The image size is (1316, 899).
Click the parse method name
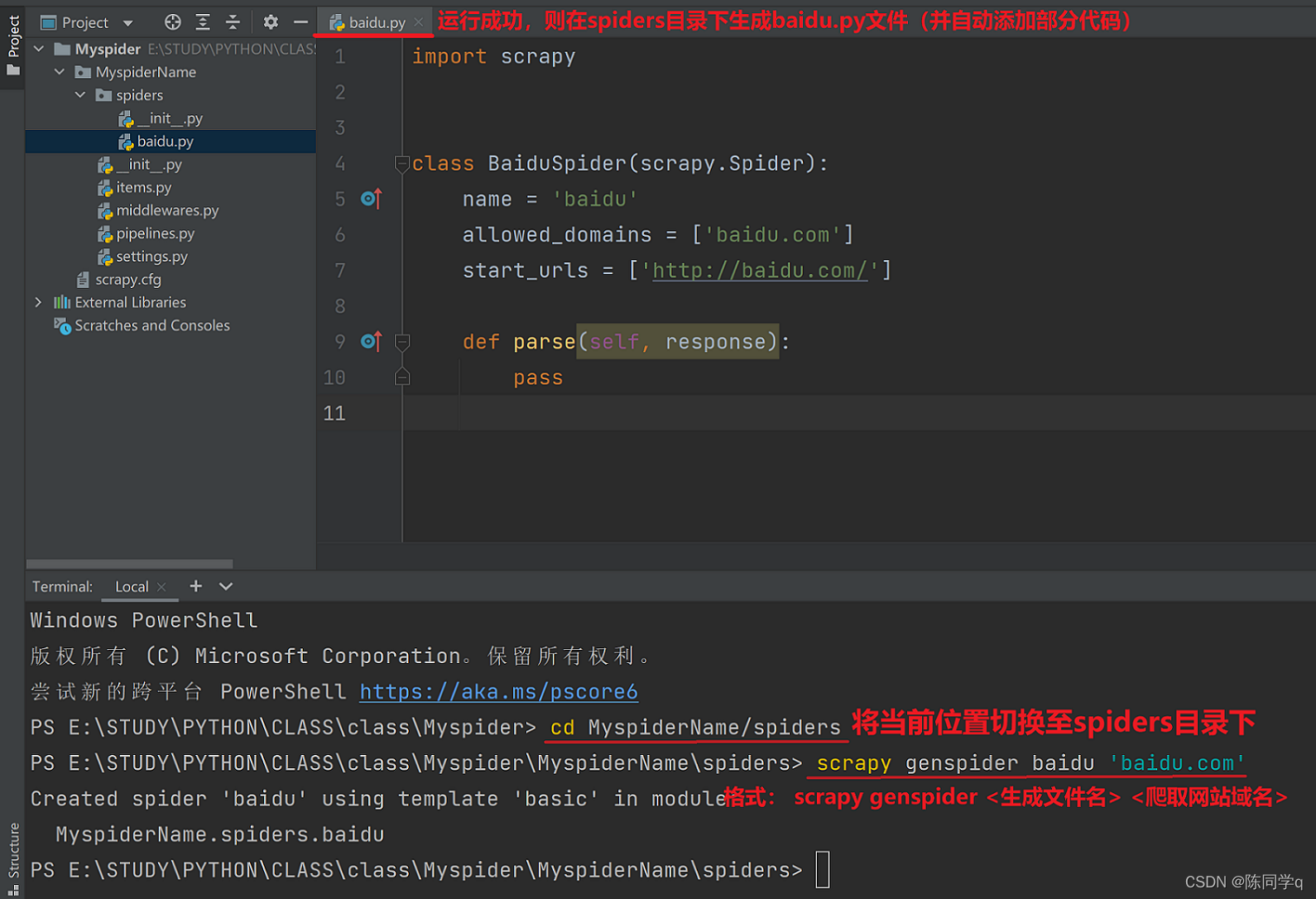coord(544,342)
